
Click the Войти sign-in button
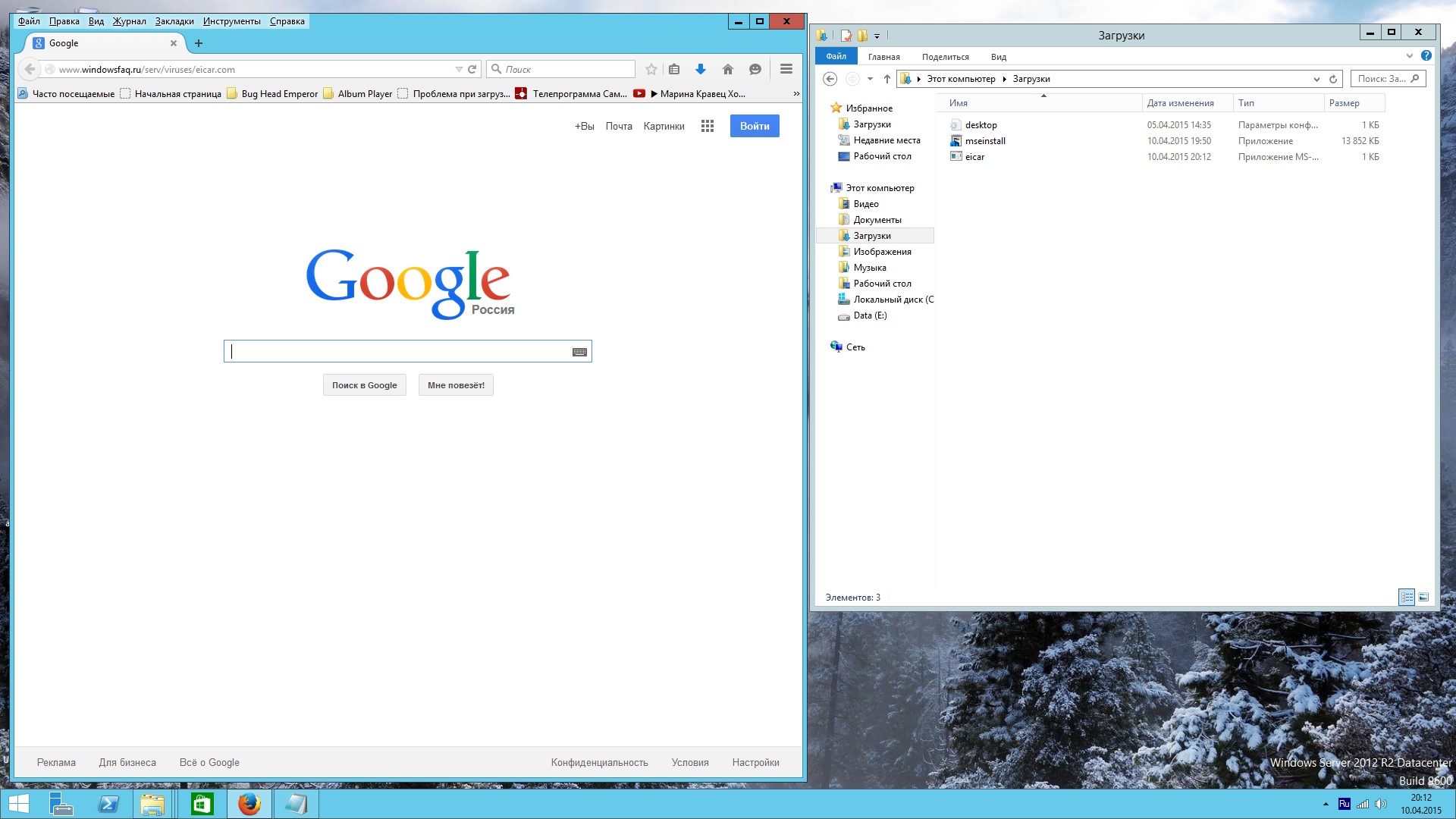pos(755,126)
